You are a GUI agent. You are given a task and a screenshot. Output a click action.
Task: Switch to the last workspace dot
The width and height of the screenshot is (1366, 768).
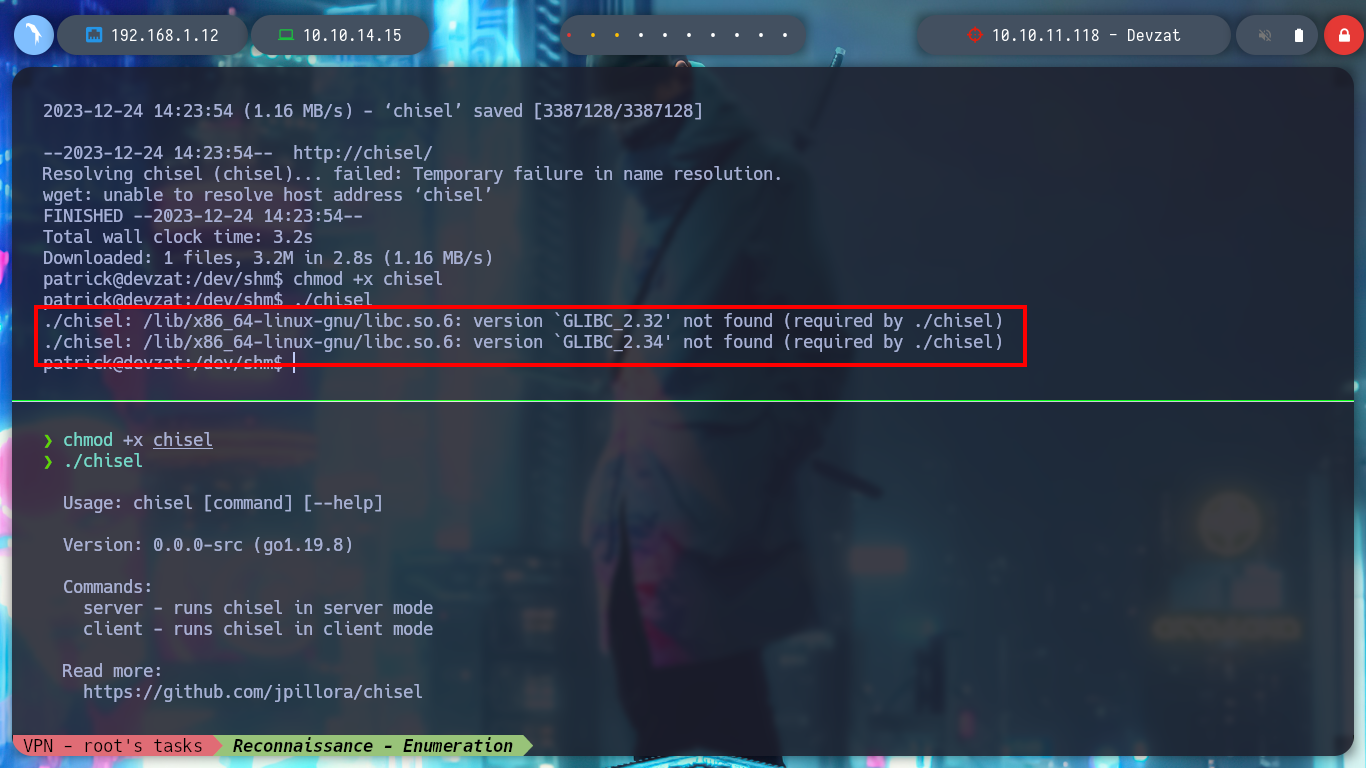coord(786,36)
